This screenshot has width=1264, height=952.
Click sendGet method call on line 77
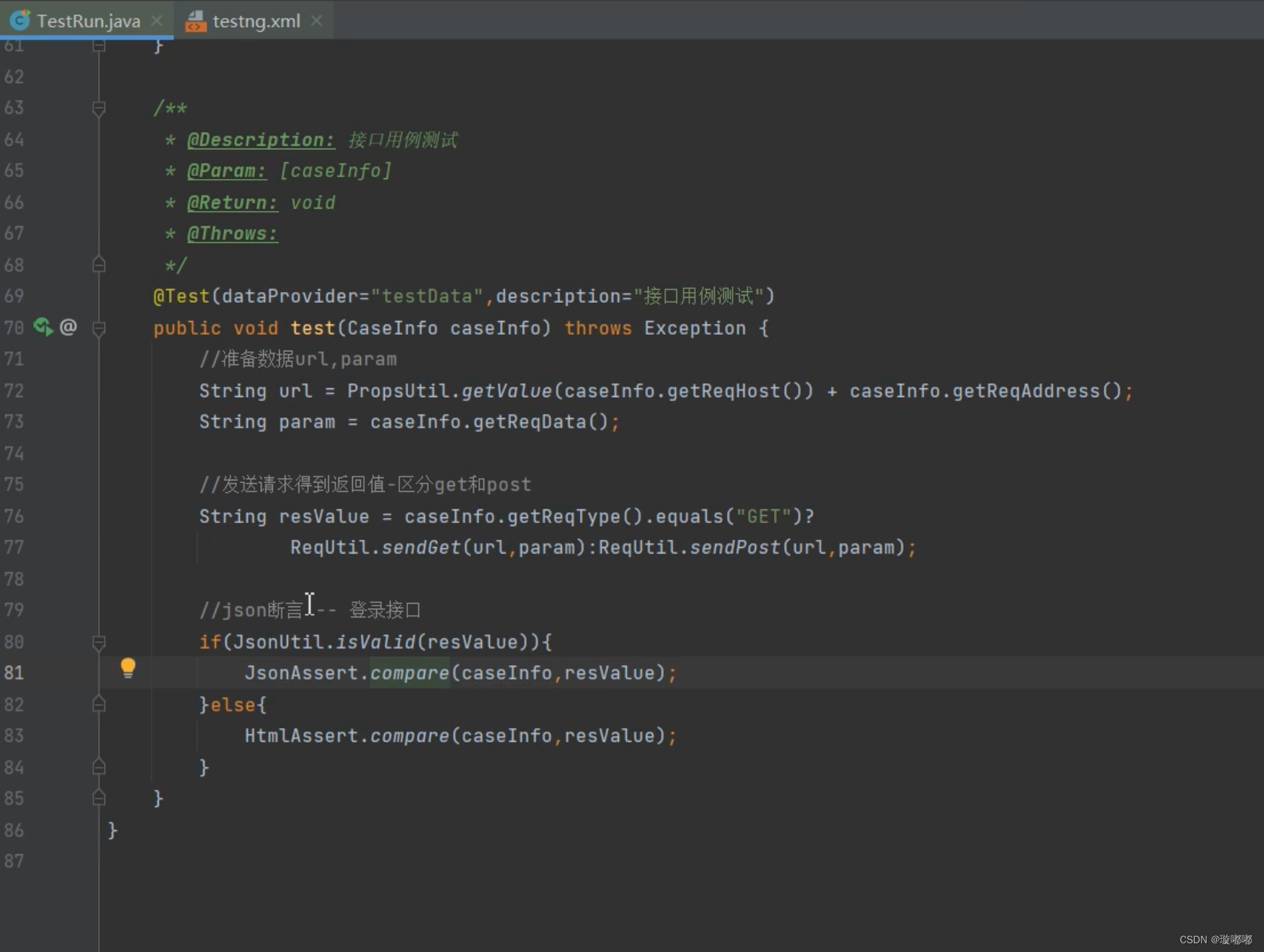tap(421, 547)
